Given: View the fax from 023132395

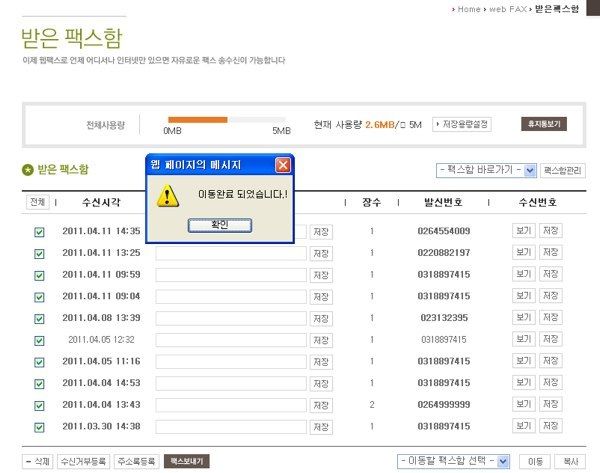Looking at the screenshot, I should click(x=523, y=318).
